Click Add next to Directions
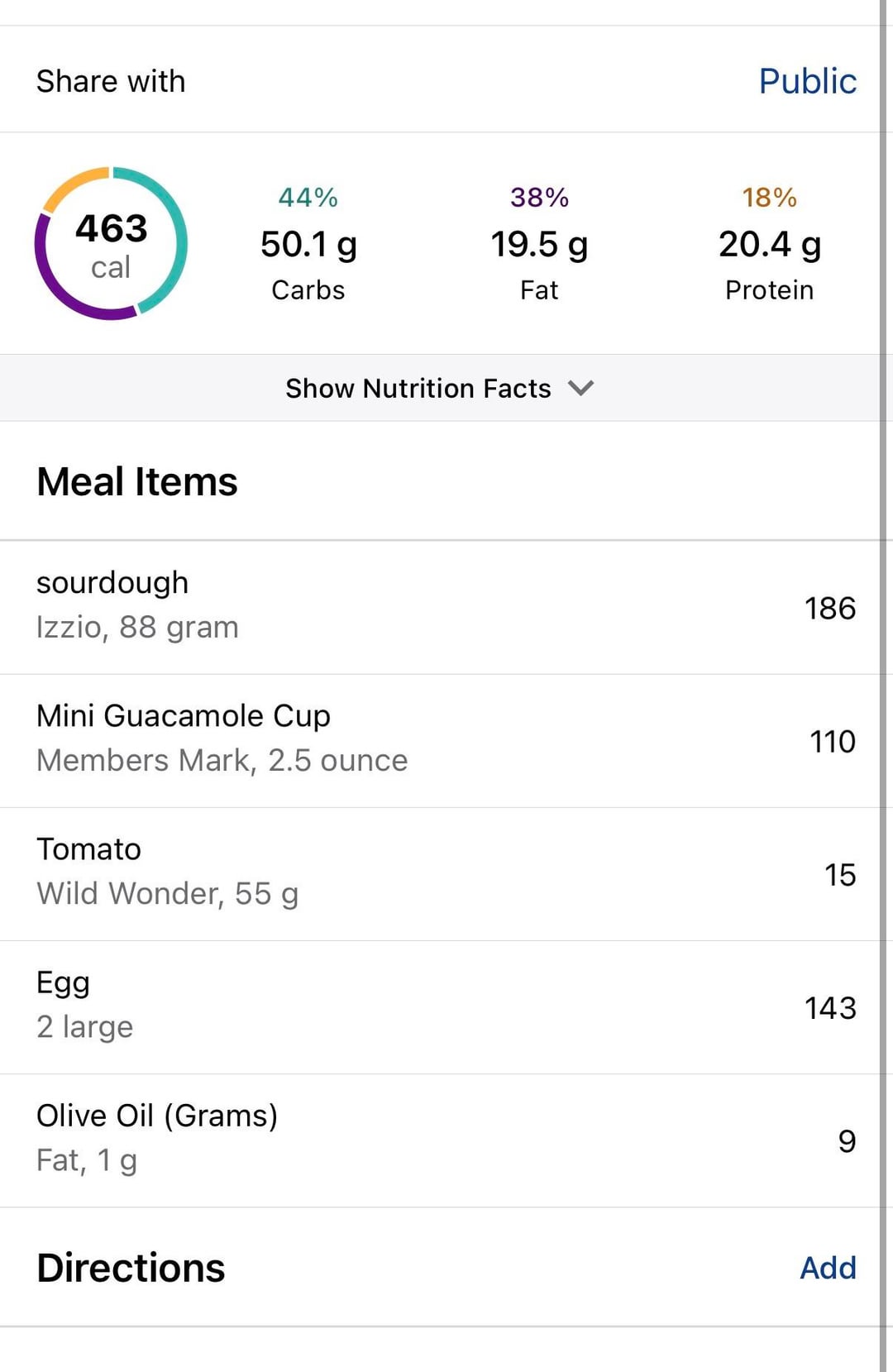893x1372 pixels. pyautogui.click(x=828, y=1268)
